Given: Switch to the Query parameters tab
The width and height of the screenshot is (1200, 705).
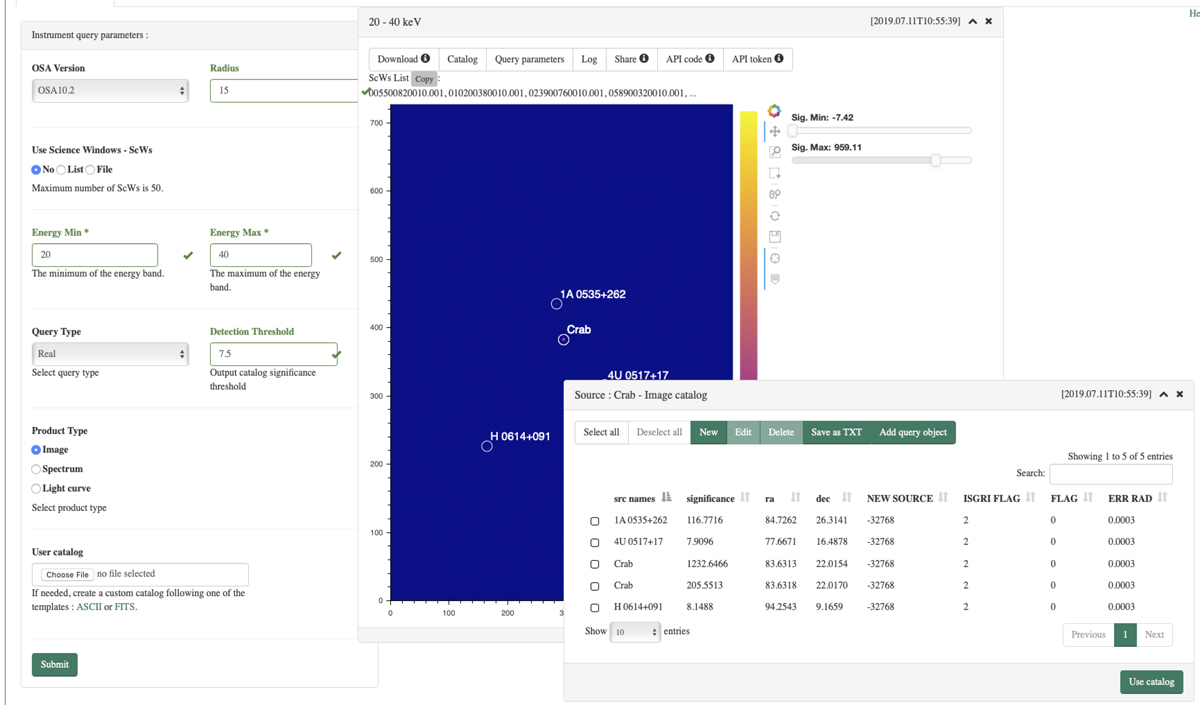Looking at the screenshot, I should (x=529, y=59).
